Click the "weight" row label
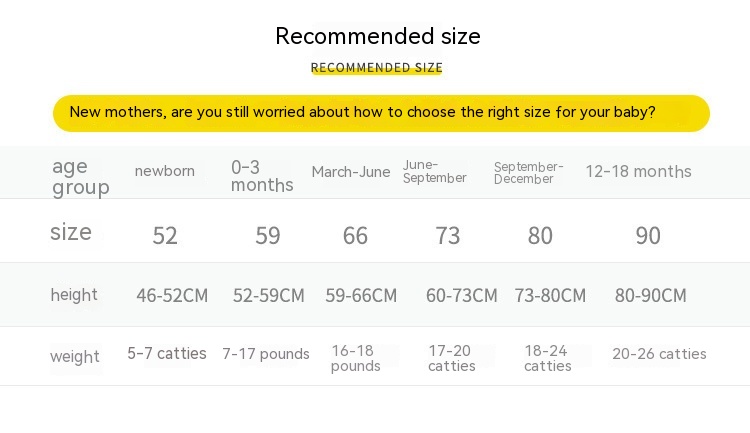The height and width of the screenshot is (433, 750). point(75,357)
